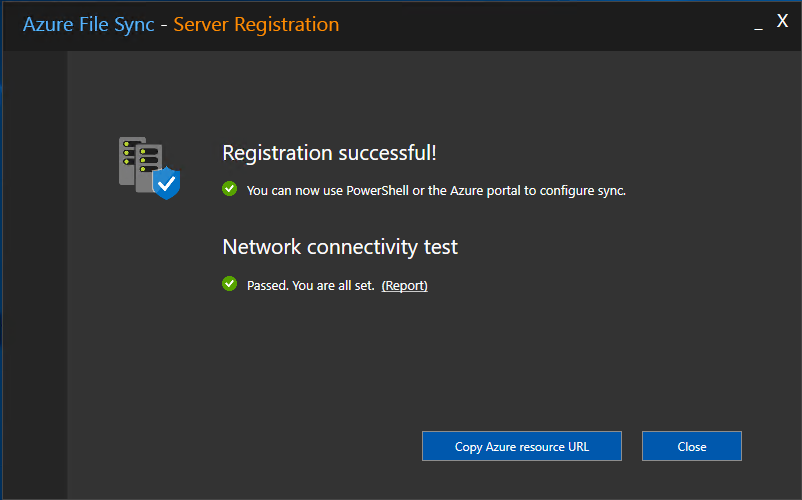Click the back server tower icon

[127, 161]
